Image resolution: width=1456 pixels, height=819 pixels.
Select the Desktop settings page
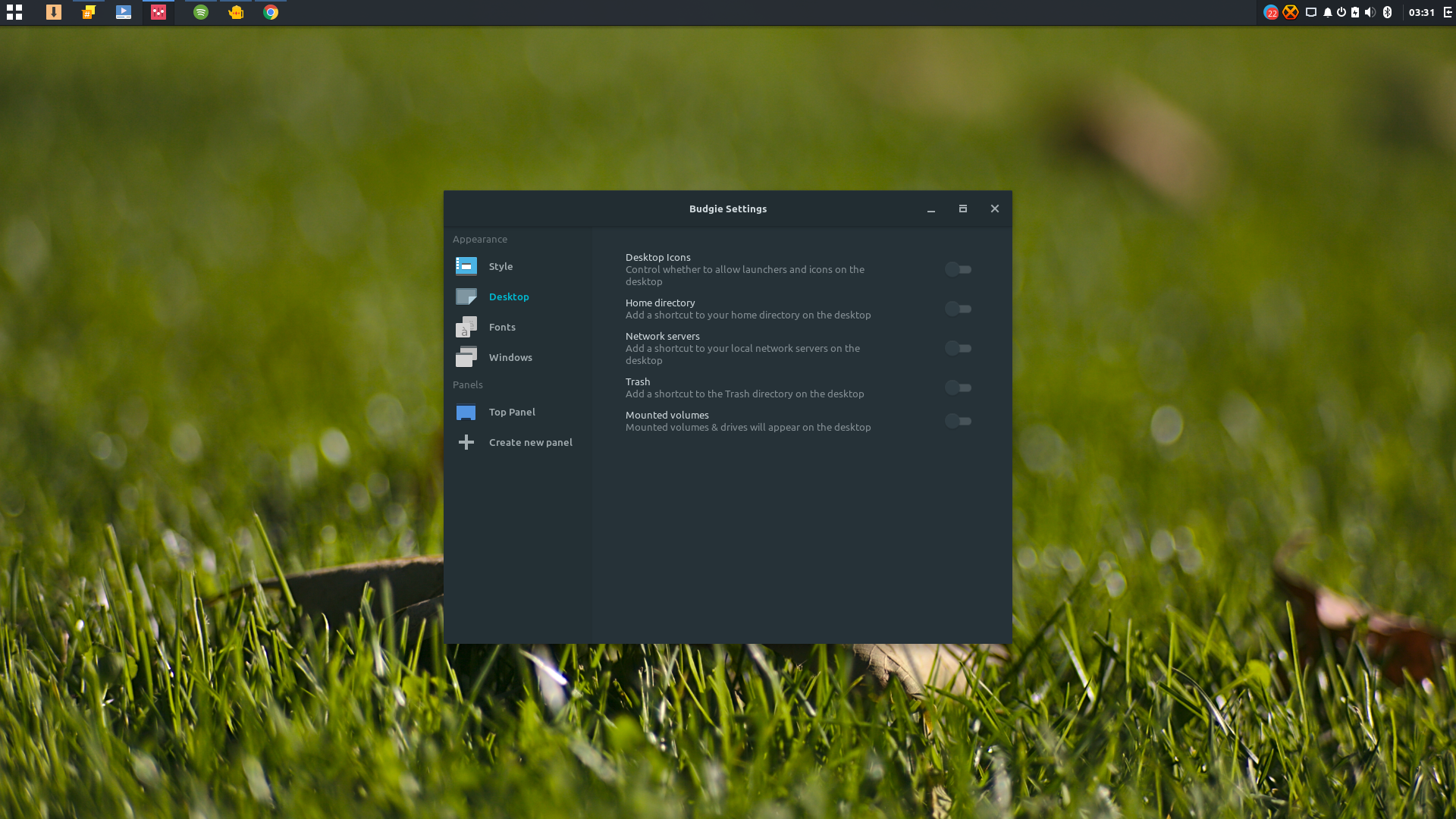click(x=519, y=297)
